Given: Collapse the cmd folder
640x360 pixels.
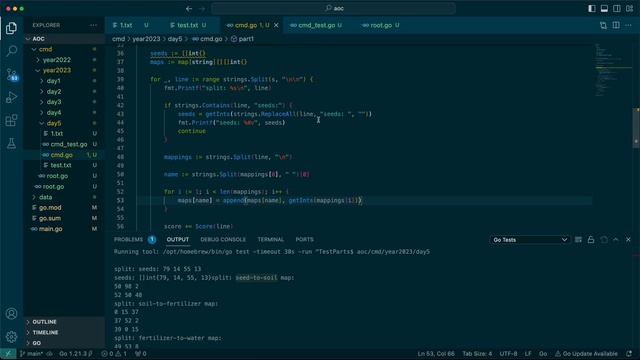Looking at the screenshot, I should [63, 49].
